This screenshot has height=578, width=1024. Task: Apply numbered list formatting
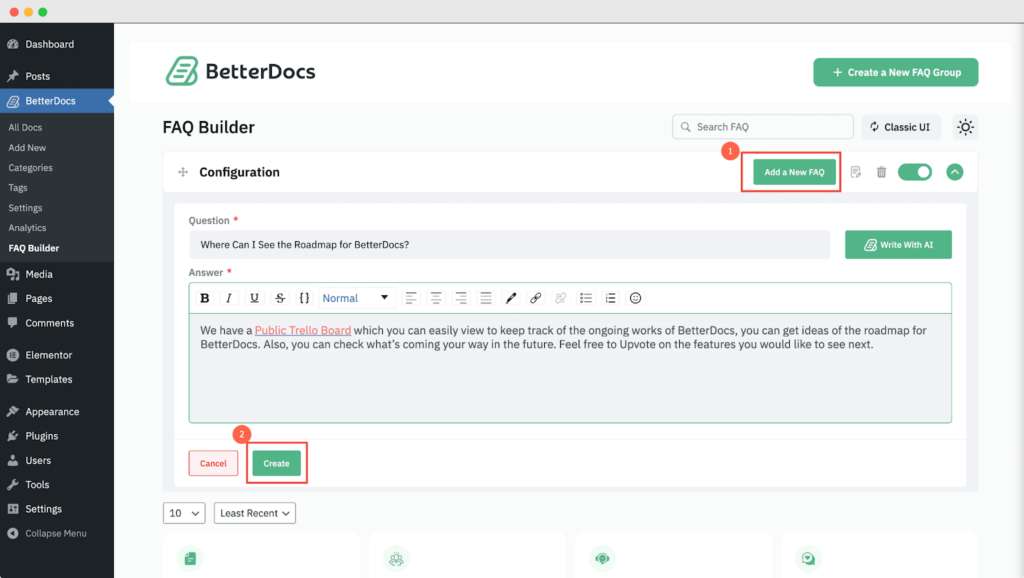[x=611, y=297]
